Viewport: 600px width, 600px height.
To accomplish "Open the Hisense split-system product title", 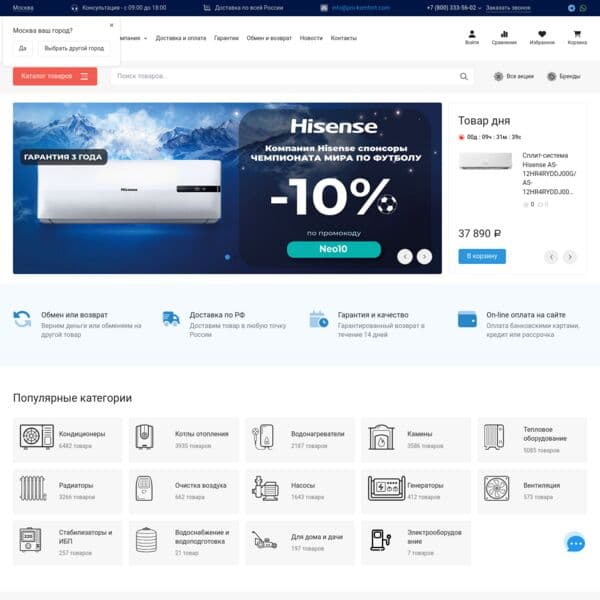I will coord(549,173).
